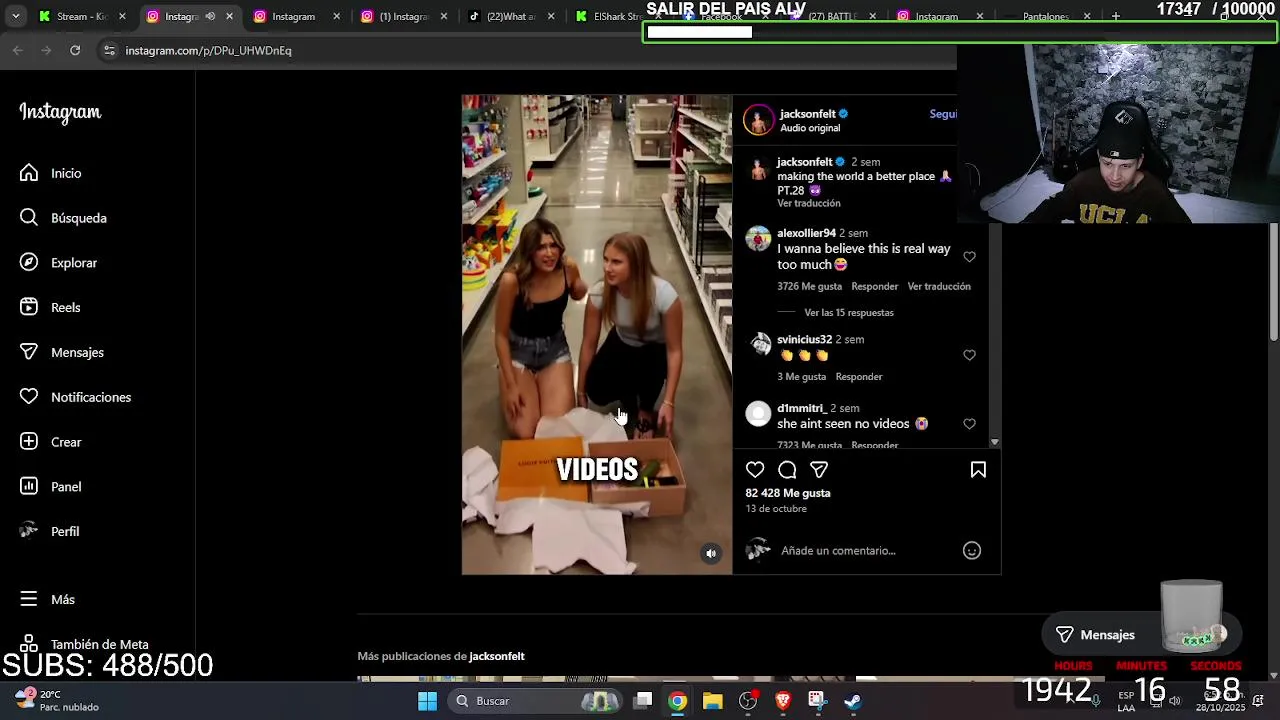This screenshot has height=720, width=1280.
Task: Click alexollier94's avatar in the comments
Action: 759,239
